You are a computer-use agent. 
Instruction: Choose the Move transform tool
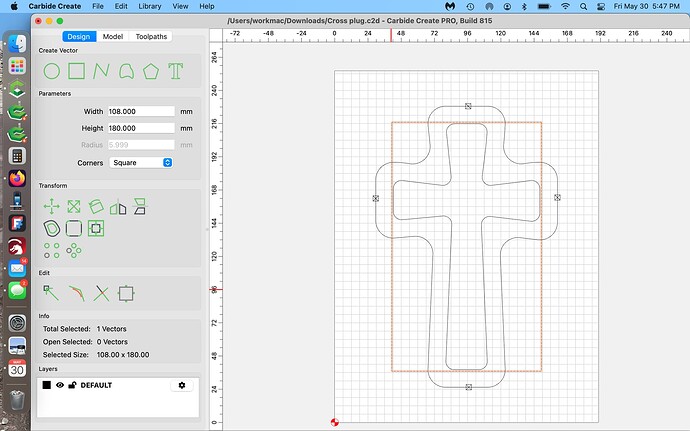coord(51,206)
